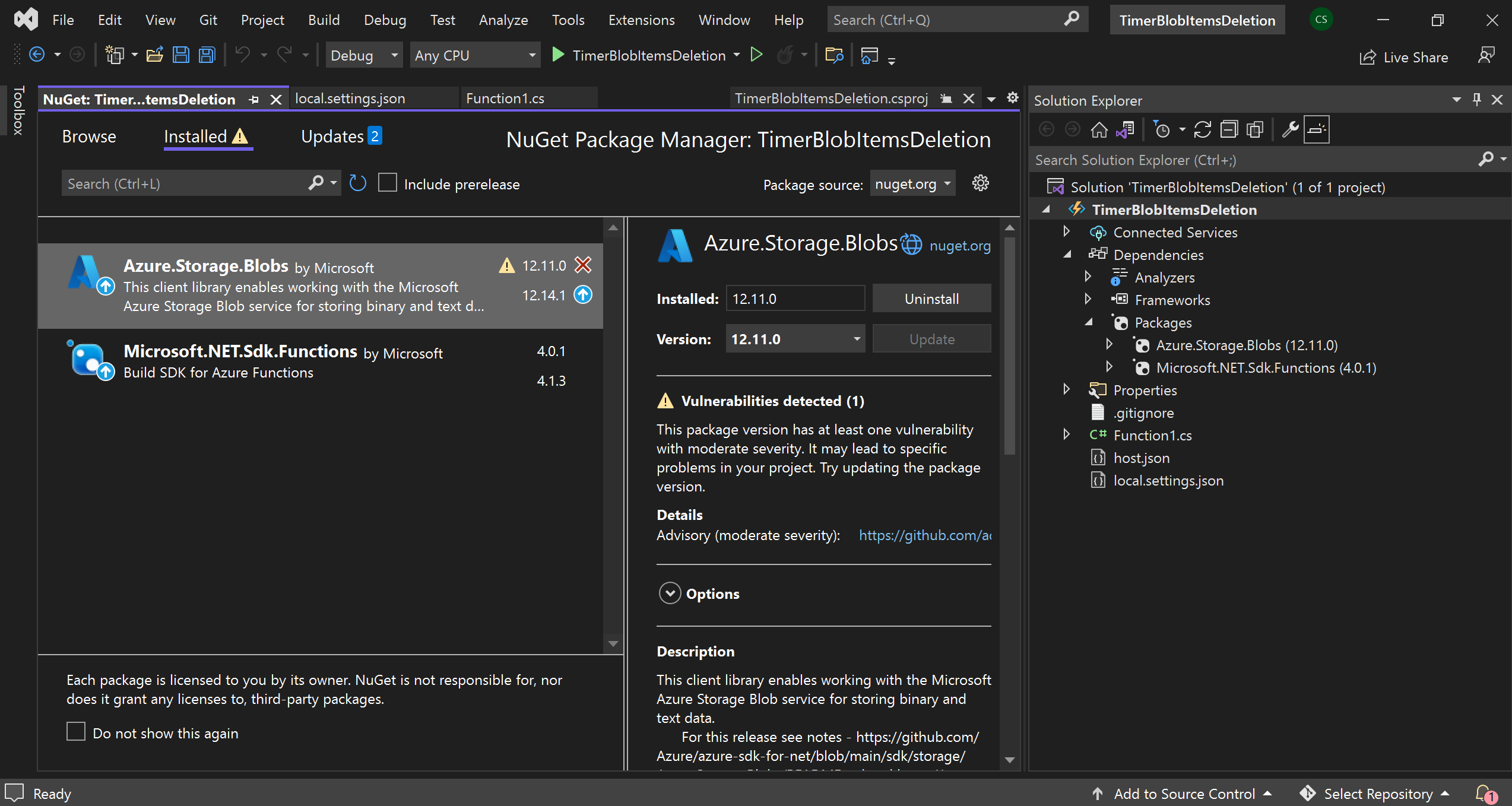Screen dimensions: 1512x806
Task: Click blue update arrow beside 12.14.1
Action: click(x=583, y=294)
